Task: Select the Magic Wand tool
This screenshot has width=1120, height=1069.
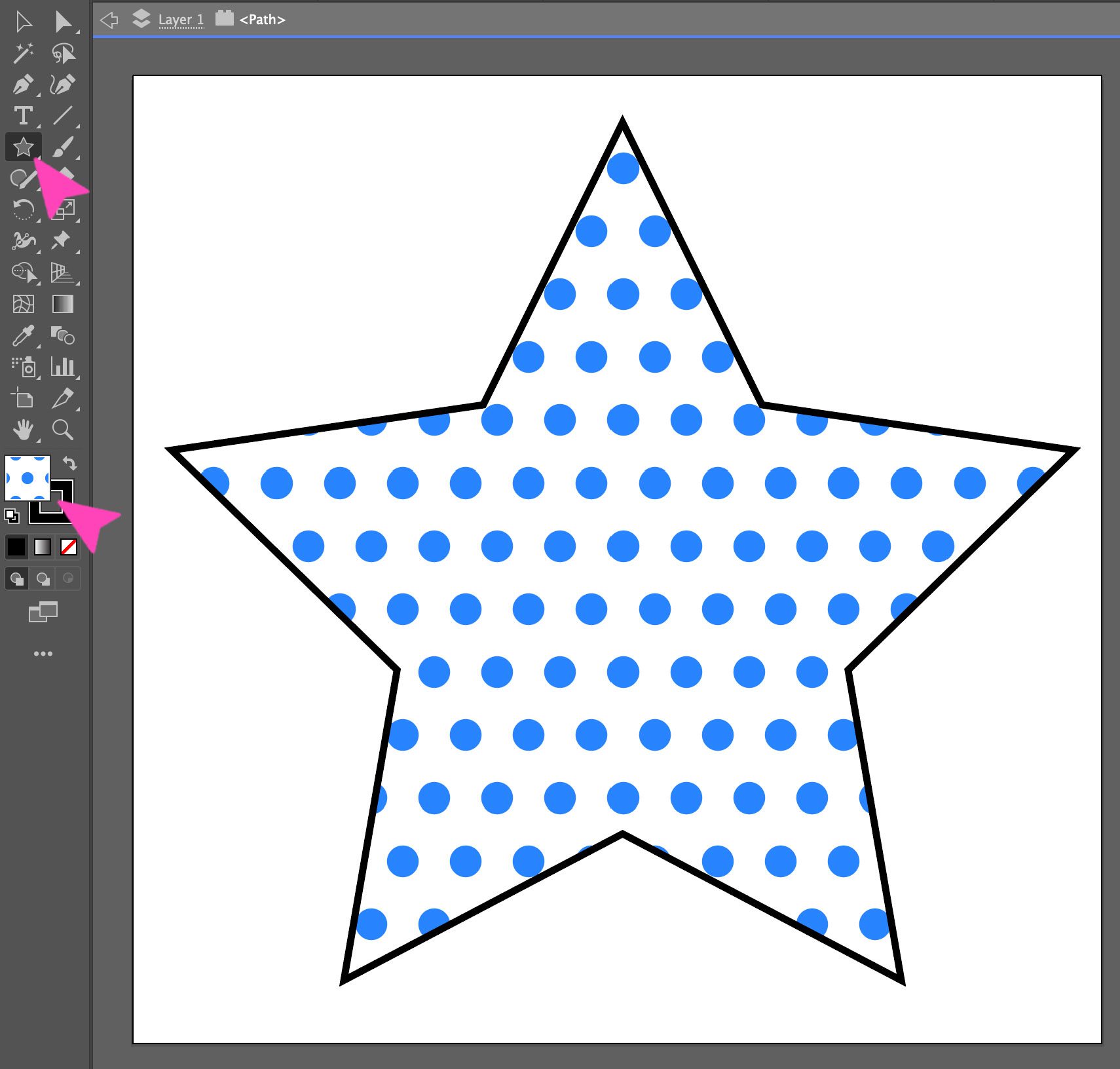Action: (23, 53)
